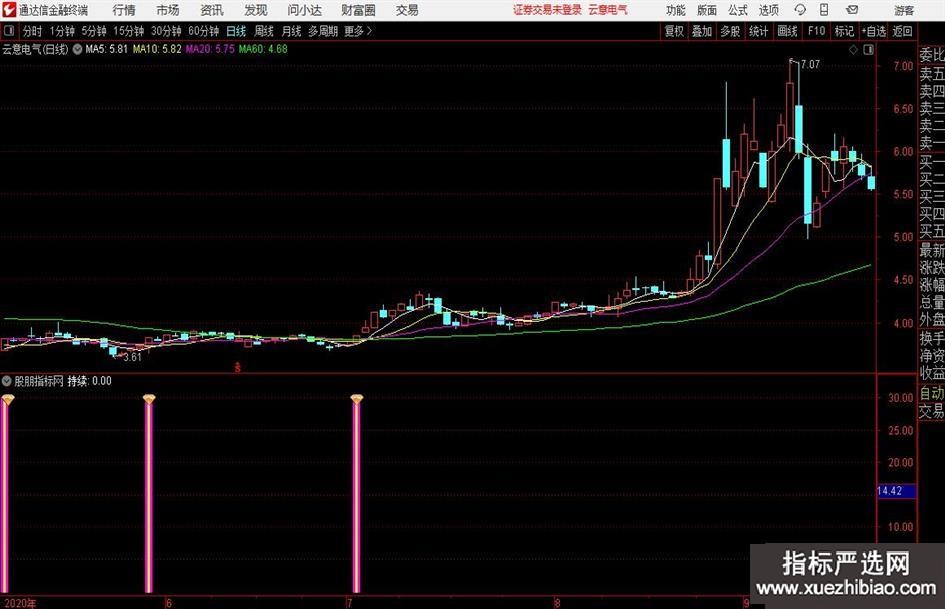The width and height of the screenshot is (945, 609).
Task: Click the 14.42 highlighted axis value
Action: [896, 491]
